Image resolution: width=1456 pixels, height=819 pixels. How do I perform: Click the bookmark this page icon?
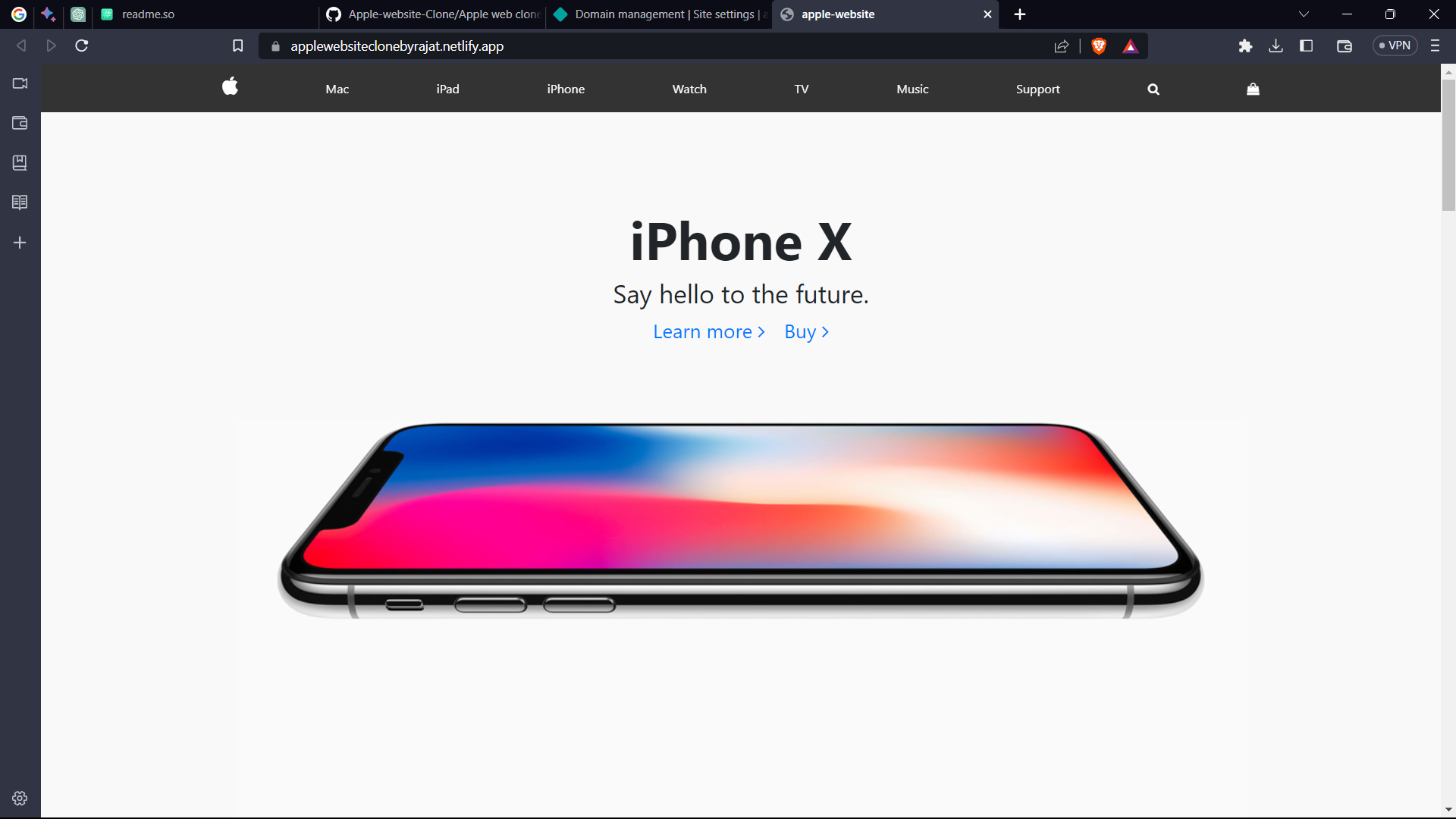[238, 45]
